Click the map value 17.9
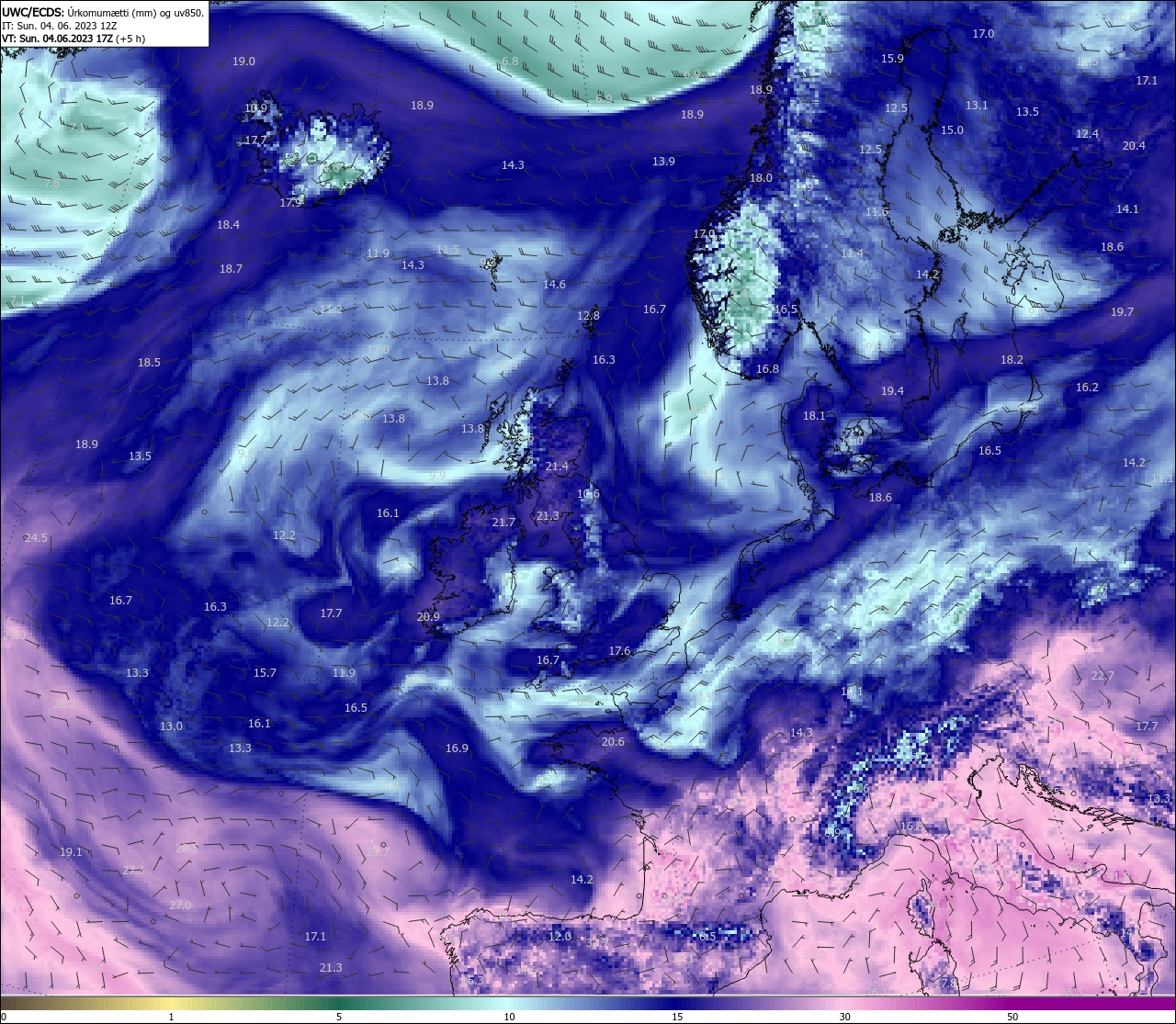 (291, 202)
